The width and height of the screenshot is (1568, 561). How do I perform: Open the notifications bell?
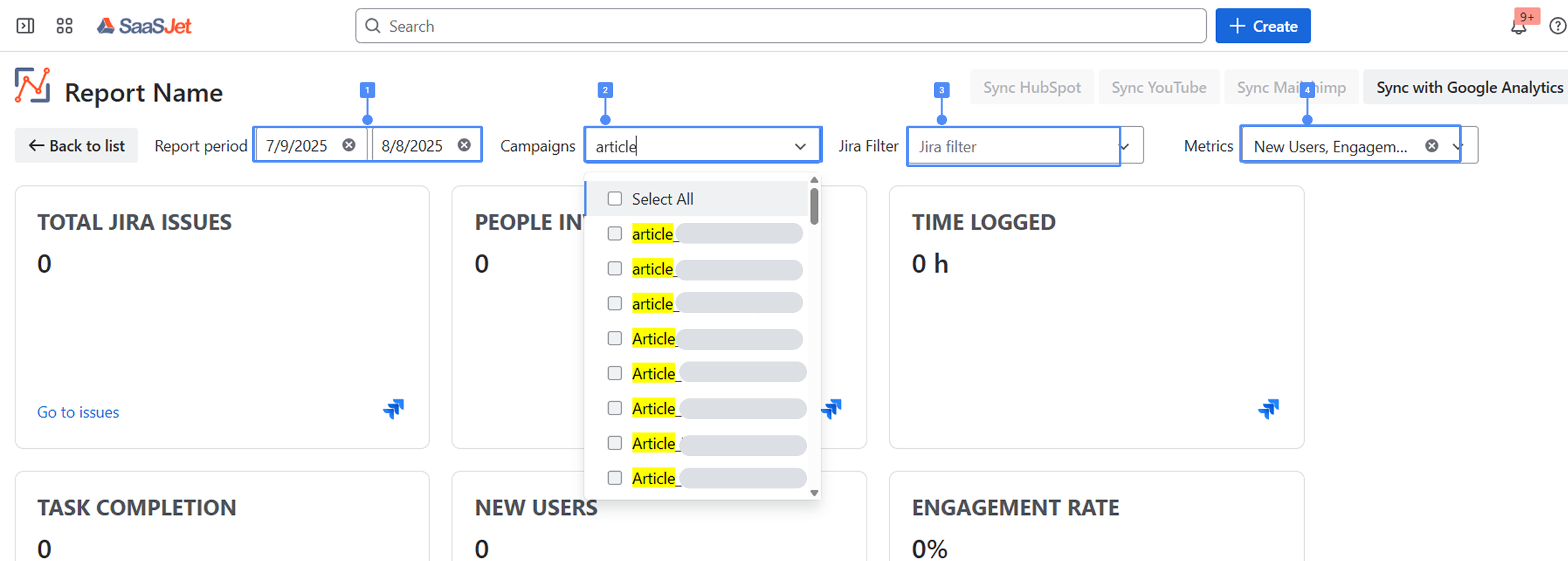1518,27
